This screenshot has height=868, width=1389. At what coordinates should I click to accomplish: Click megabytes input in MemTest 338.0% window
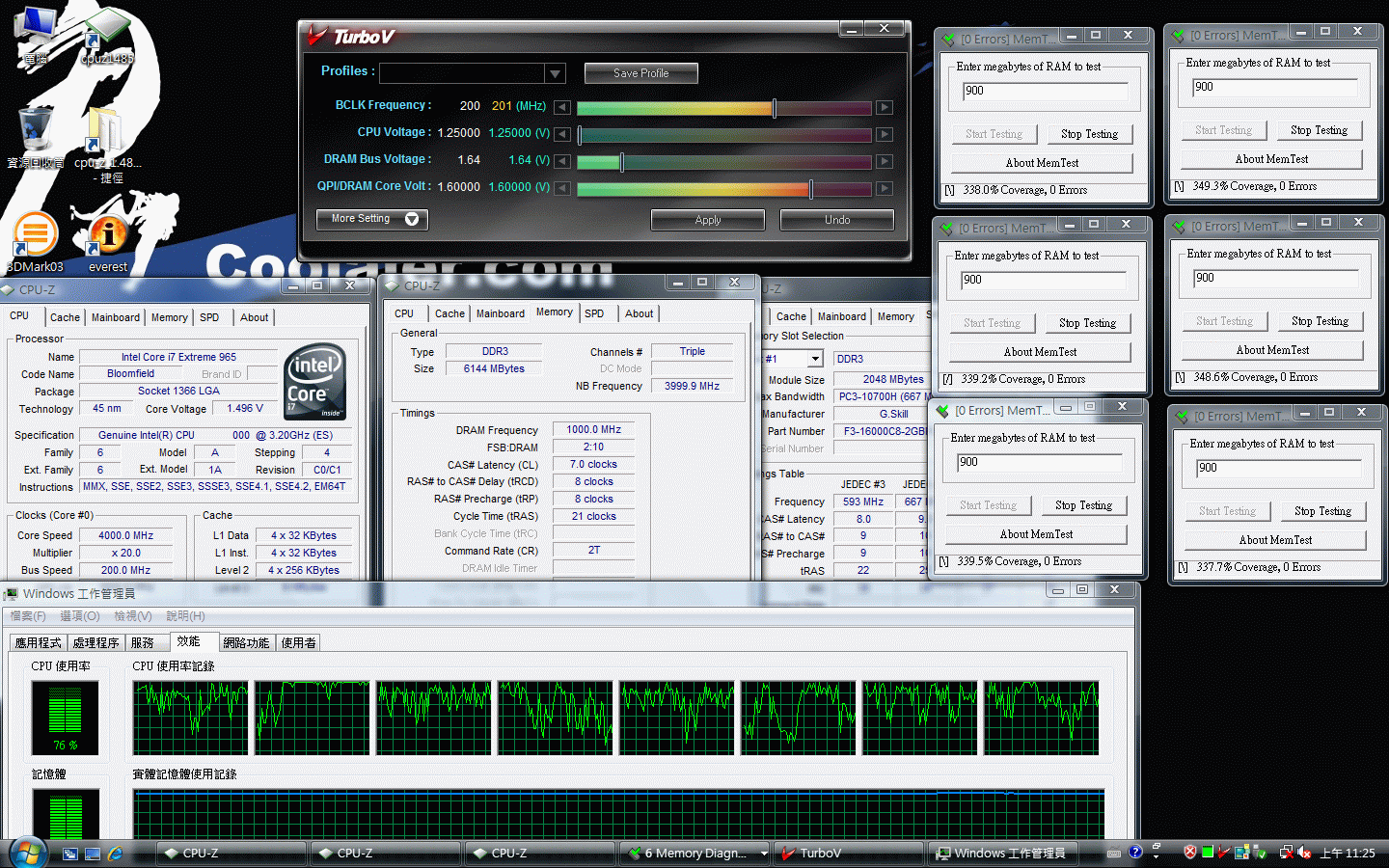coord(1045,92)
